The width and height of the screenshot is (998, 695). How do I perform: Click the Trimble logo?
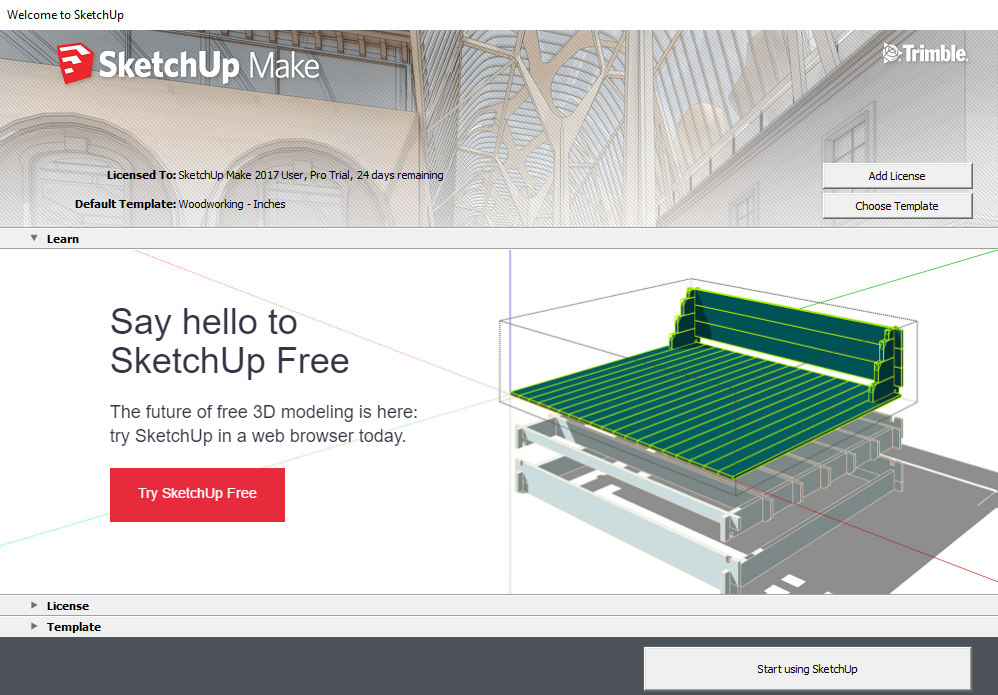pos(925,53)
